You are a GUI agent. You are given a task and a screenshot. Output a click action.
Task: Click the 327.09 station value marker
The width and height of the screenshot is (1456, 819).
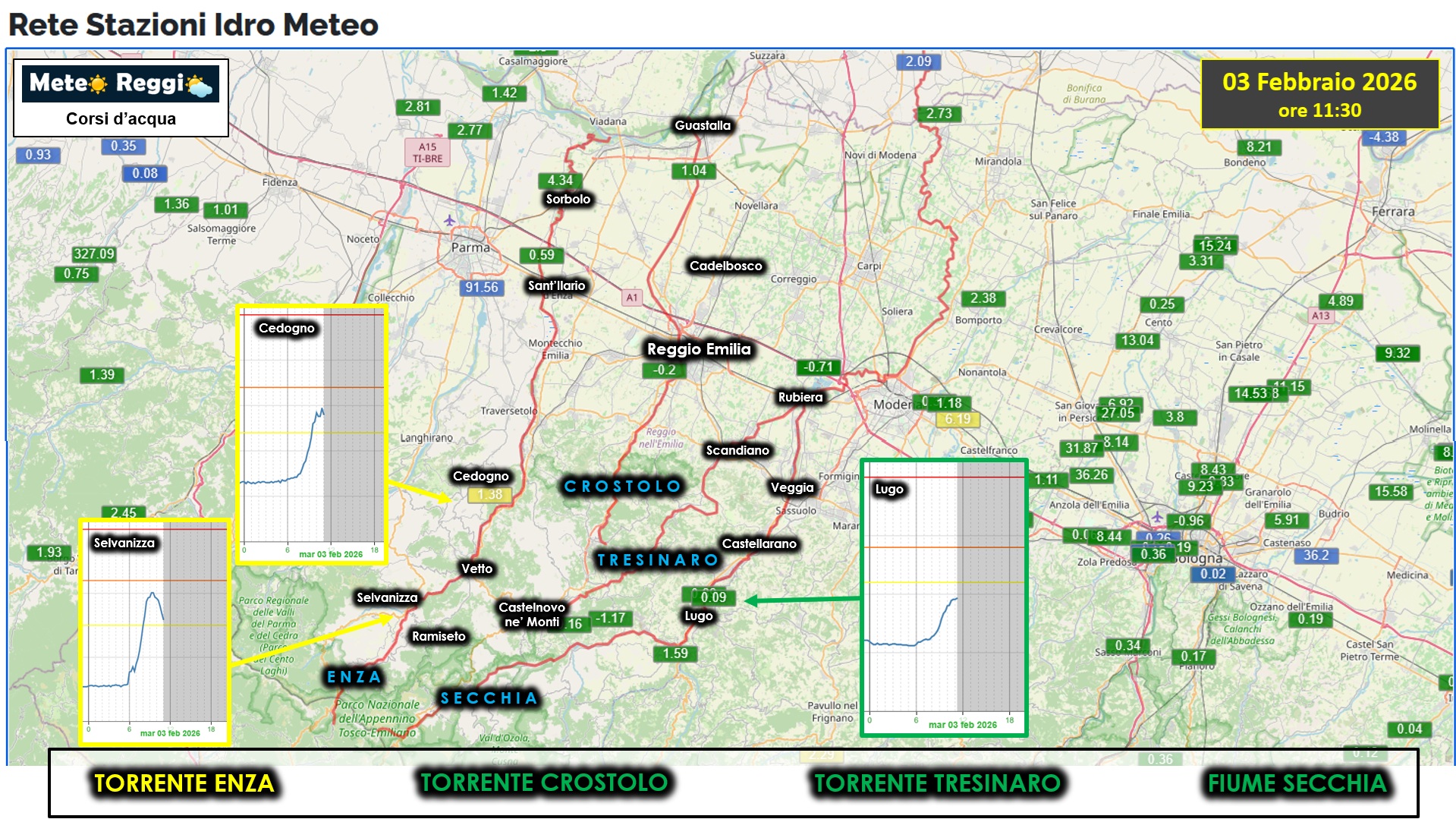click(94, 254)
